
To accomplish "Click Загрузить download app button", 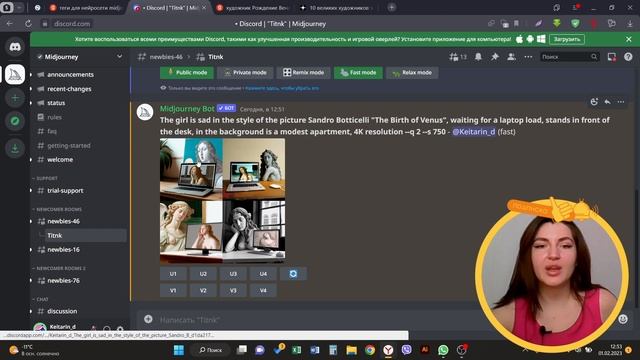I will (567, 39).
